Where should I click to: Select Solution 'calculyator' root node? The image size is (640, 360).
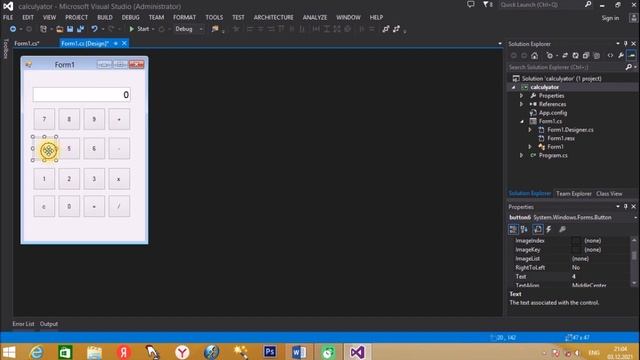tap(561, 78)
